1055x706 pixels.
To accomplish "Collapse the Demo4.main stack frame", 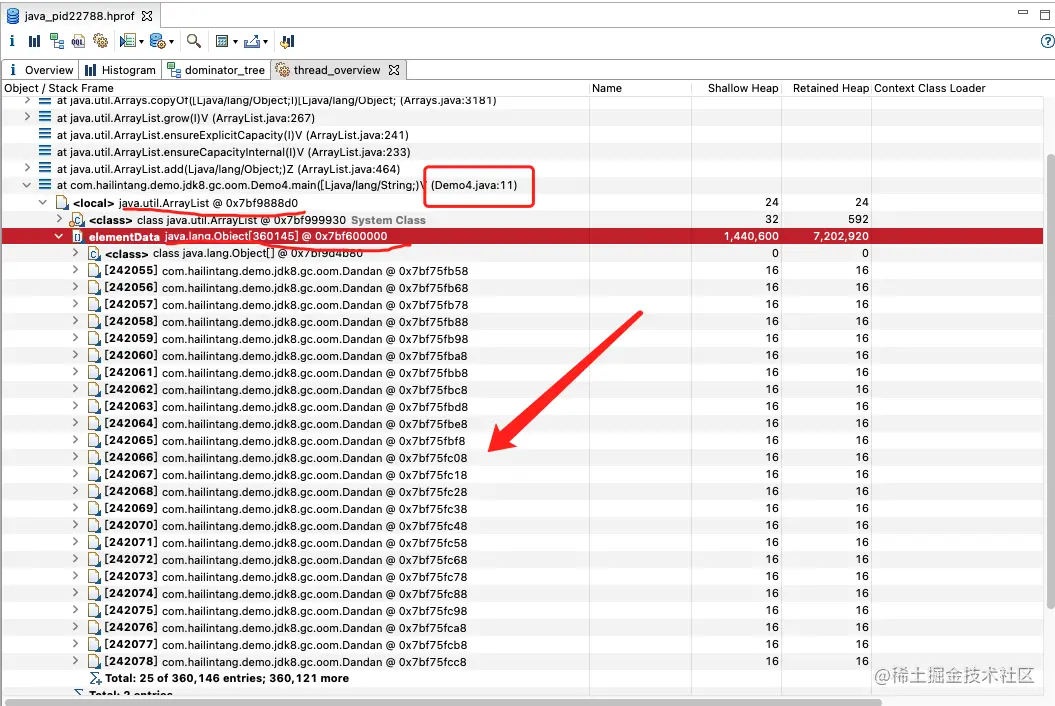I will pyautogui.click(x=27, y=185).
